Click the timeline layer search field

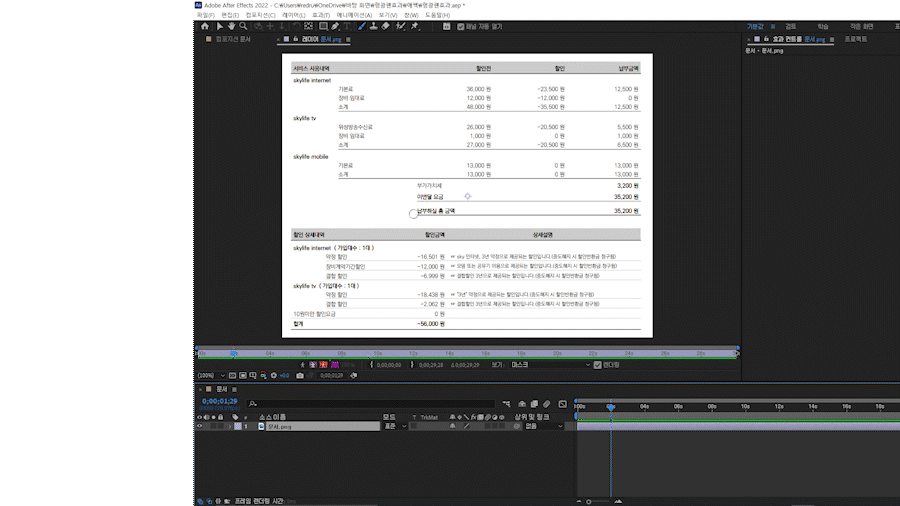click(371, 404)
